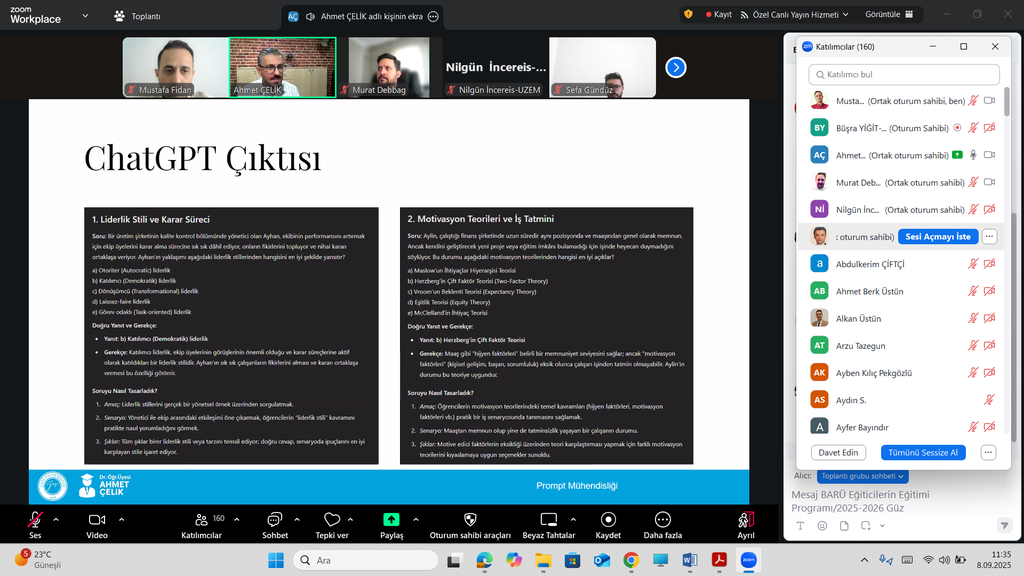The image size is (1024, 576).
Task: Toggle the Video camera button
Action: (x=97, y=525)
